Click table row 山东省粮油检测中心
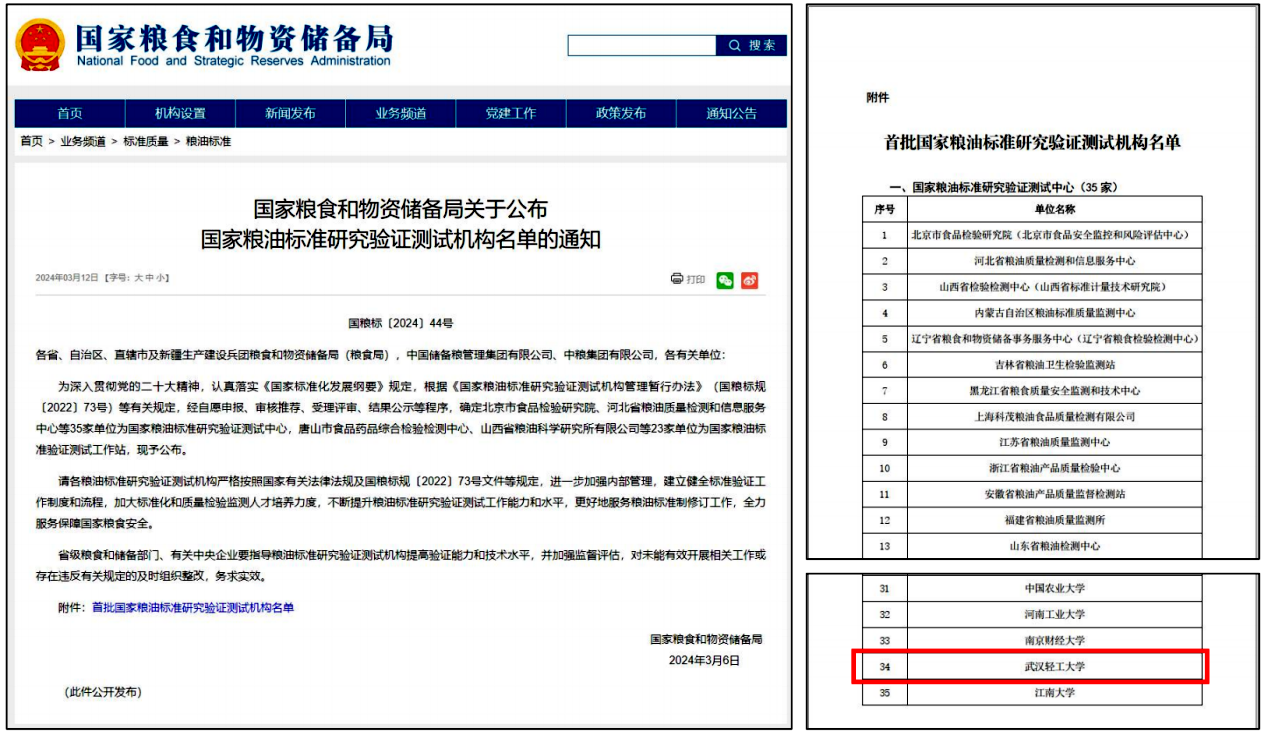 click(x=1032, y=546)
